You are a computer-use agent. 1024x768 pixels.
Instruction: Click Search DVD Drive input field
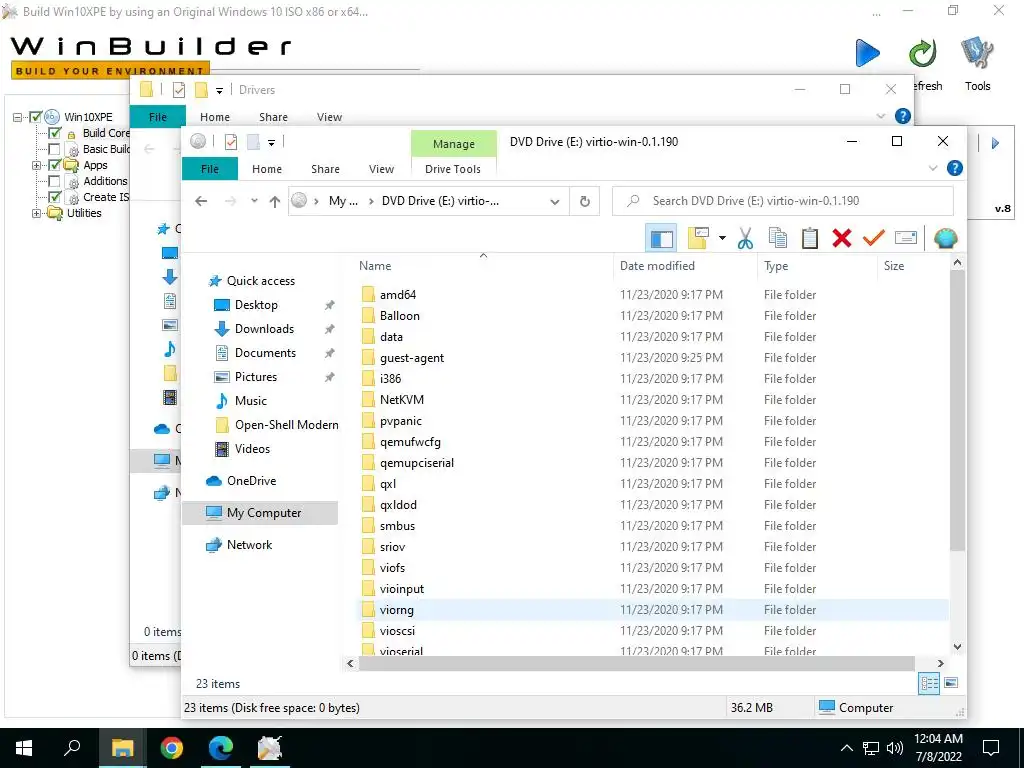[x=782, y=201]
